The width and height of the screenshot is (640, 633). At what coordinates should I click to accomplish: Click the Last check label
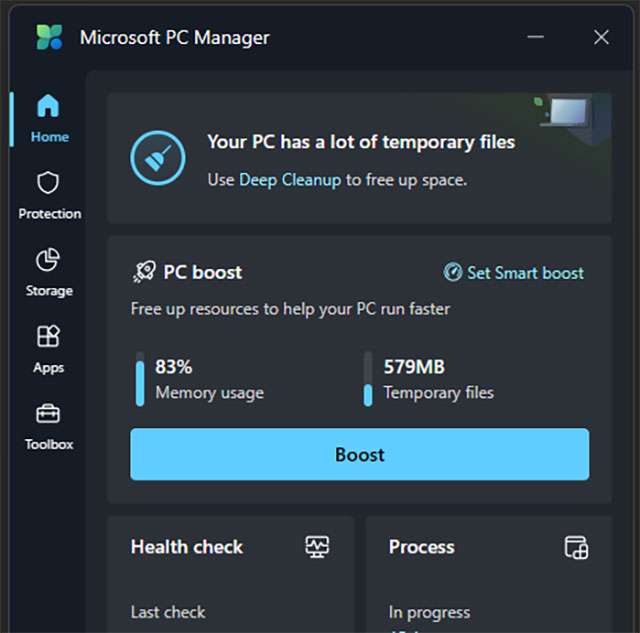coord(168,612)
